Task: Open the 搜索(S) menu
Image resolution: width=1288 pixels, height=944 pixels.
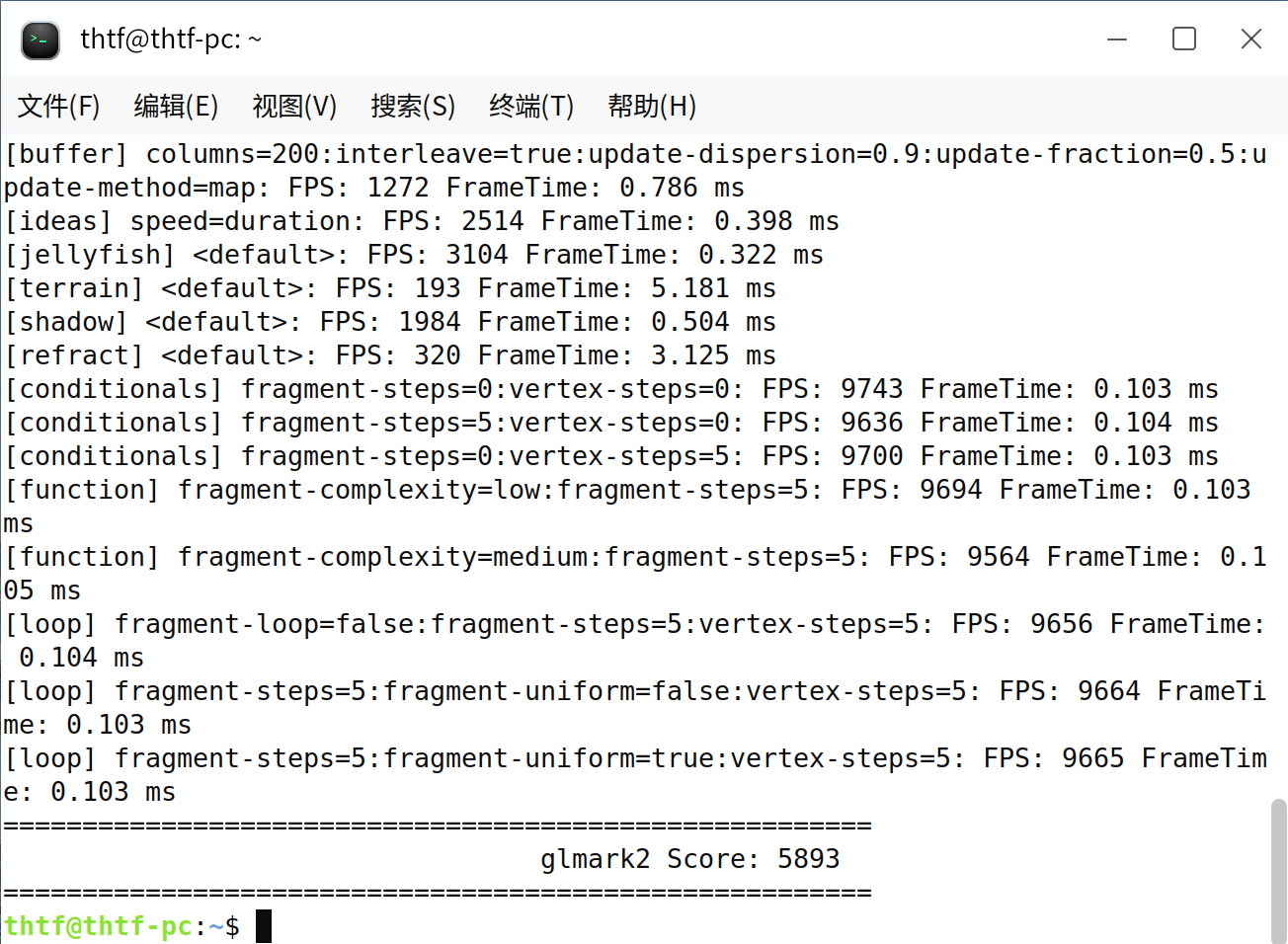Action: point(413,106)
